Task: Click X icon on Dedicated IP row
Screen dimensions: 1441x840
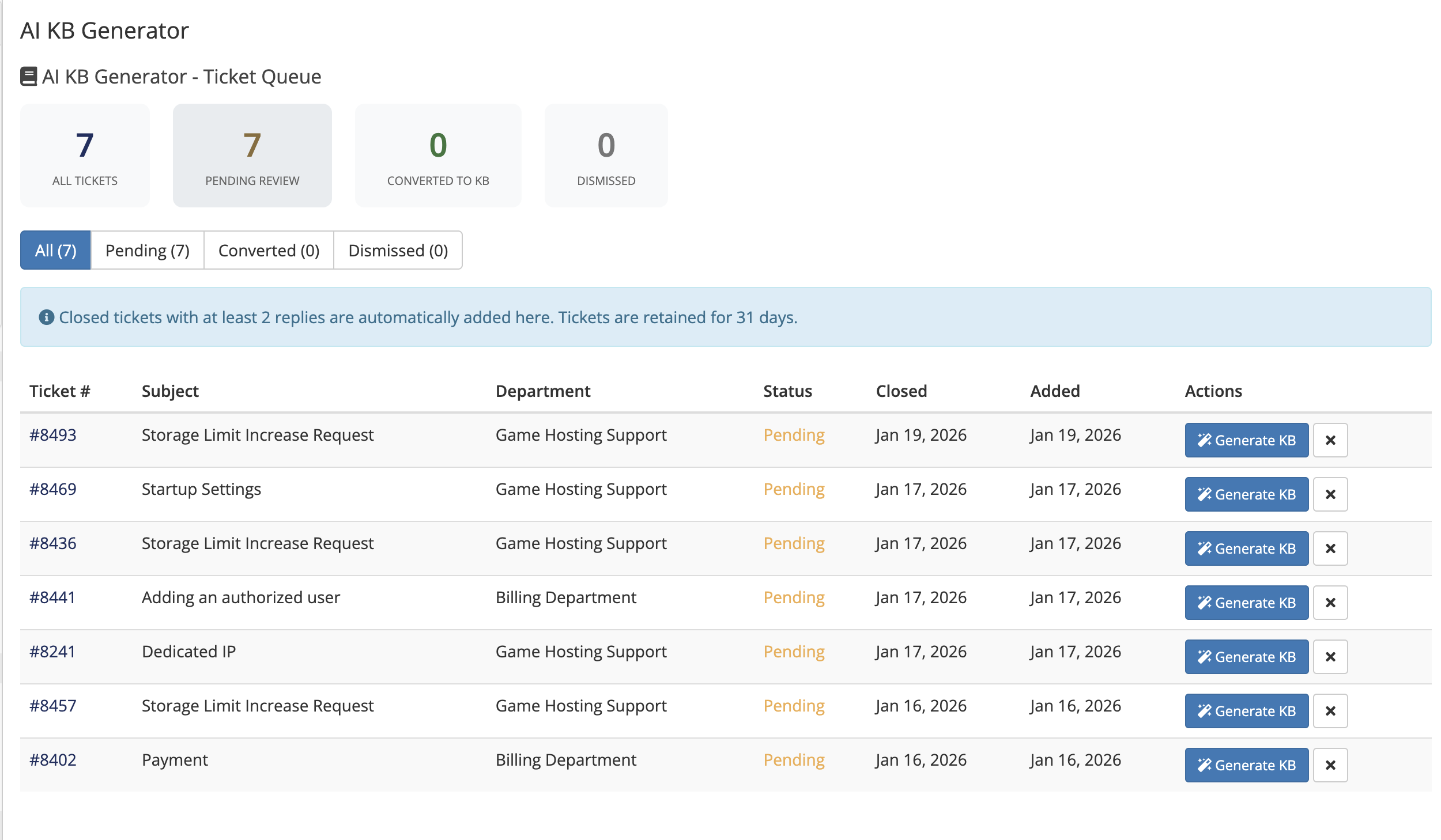Action: pos(1330,657)
